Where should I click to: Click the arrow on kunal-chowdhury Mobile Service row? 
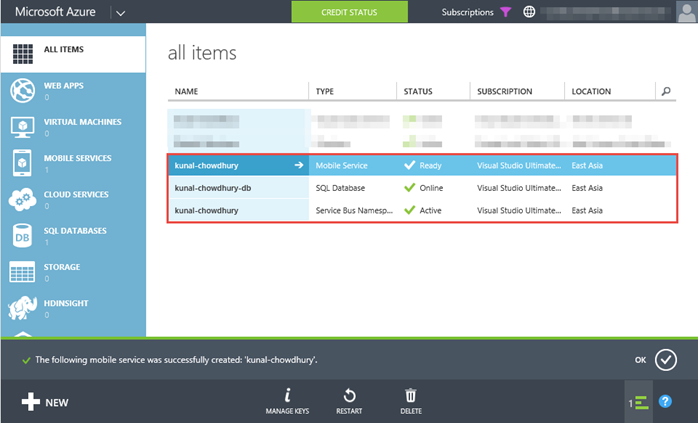(x=299, y=165)
